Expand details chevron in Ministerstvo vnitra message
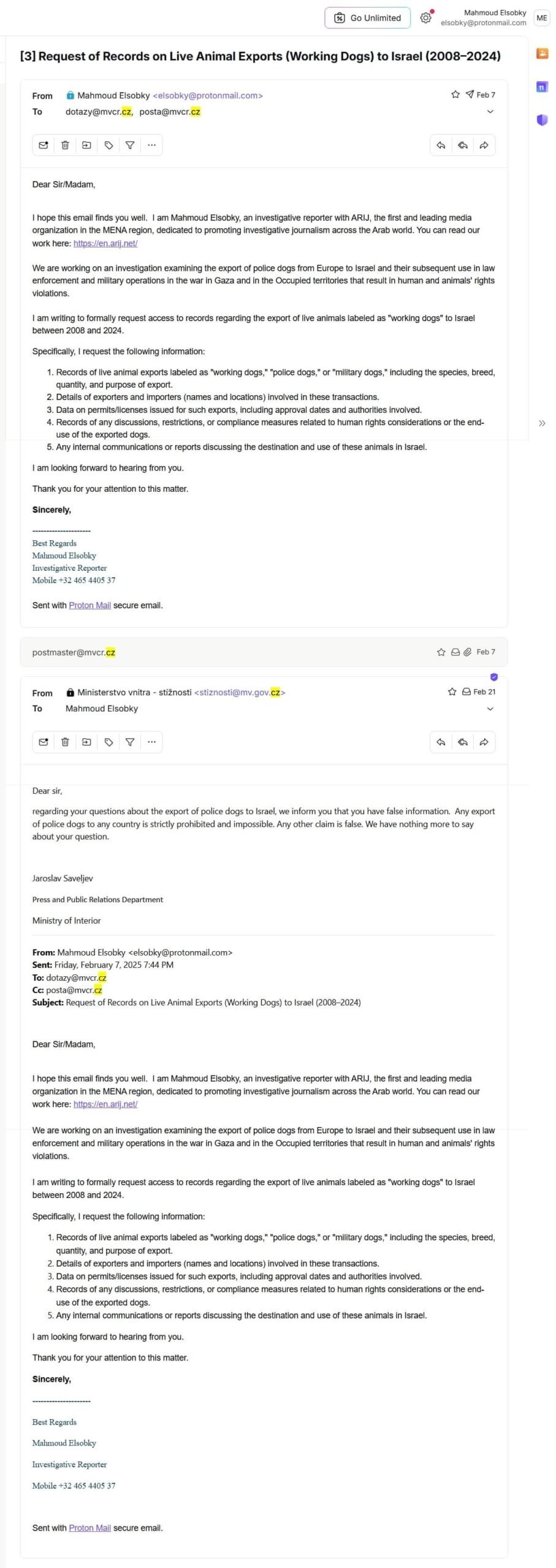Image resolution: width=556 pixels, height=1568 pixels. (x=490, y=709)
